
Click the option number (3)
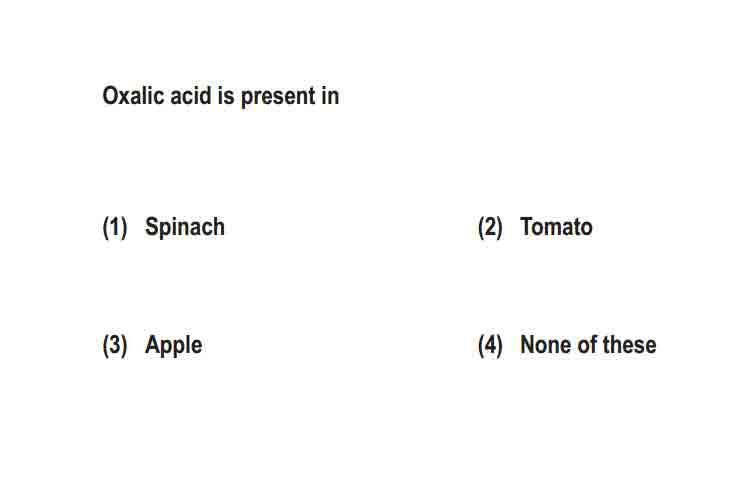[115, 345]
